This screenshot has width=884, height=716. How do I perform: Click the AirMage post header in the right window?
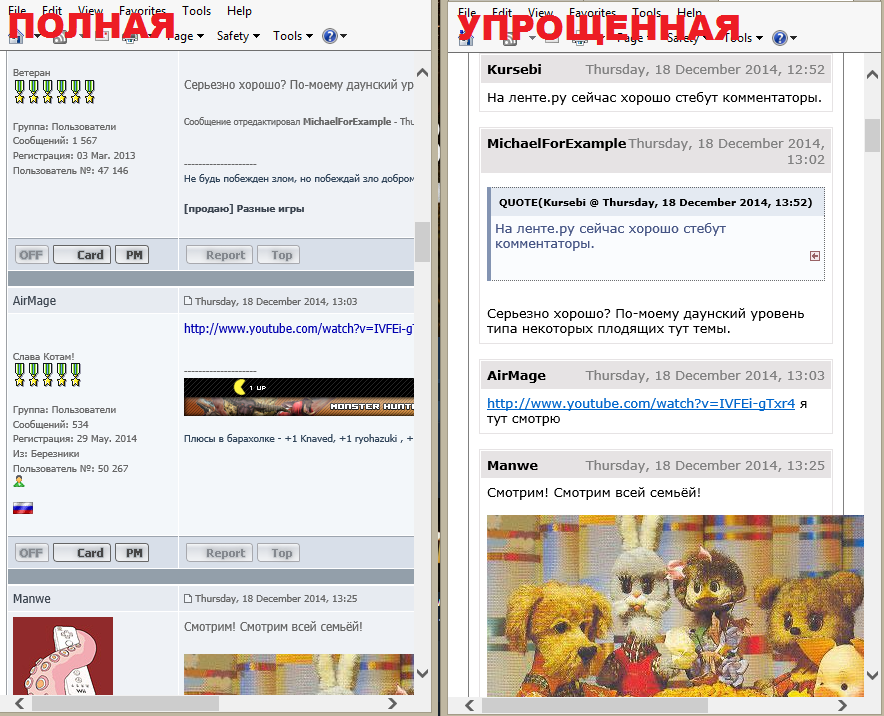click(656, 375)
